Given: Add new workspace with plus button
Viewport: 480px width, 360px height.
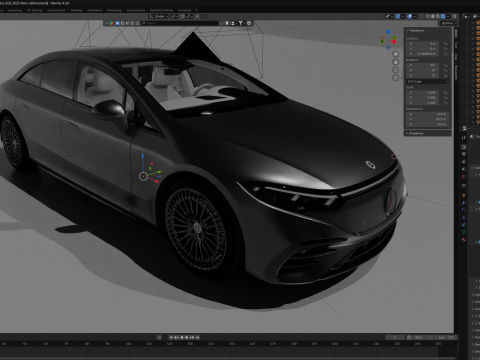Looking at the screenshot, I should point(196,10).
